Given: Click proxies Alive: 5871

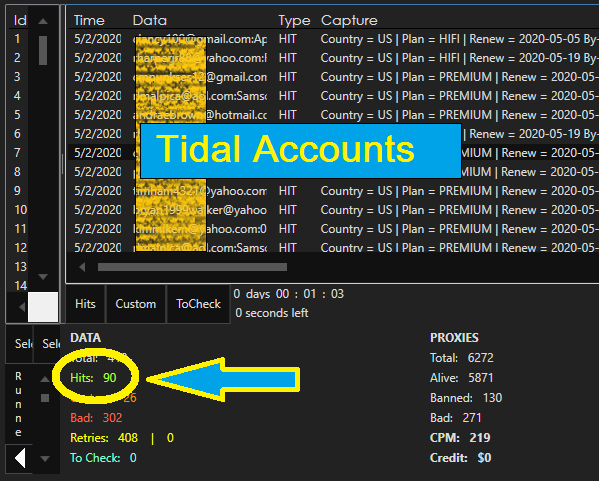Looking at the screenshot, I should pos(461,378).
